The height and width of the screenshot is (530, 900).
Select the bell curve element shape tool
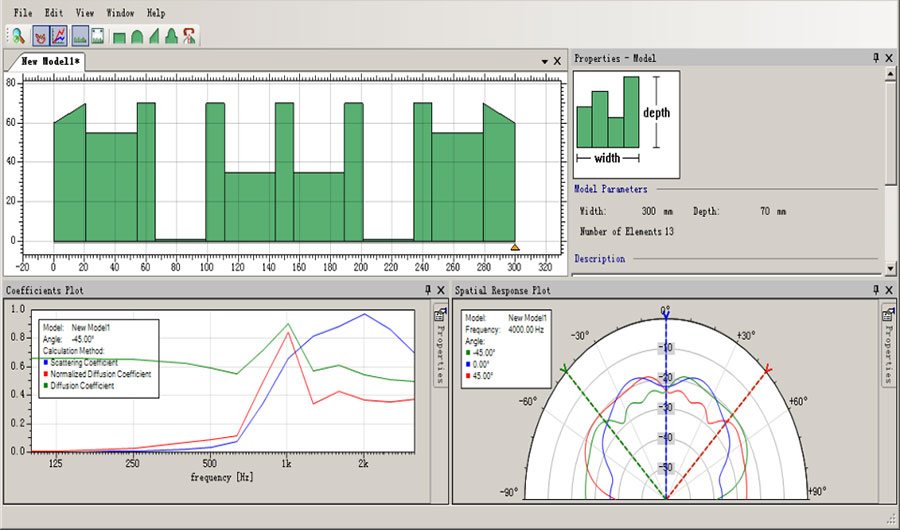click(171, 37)
